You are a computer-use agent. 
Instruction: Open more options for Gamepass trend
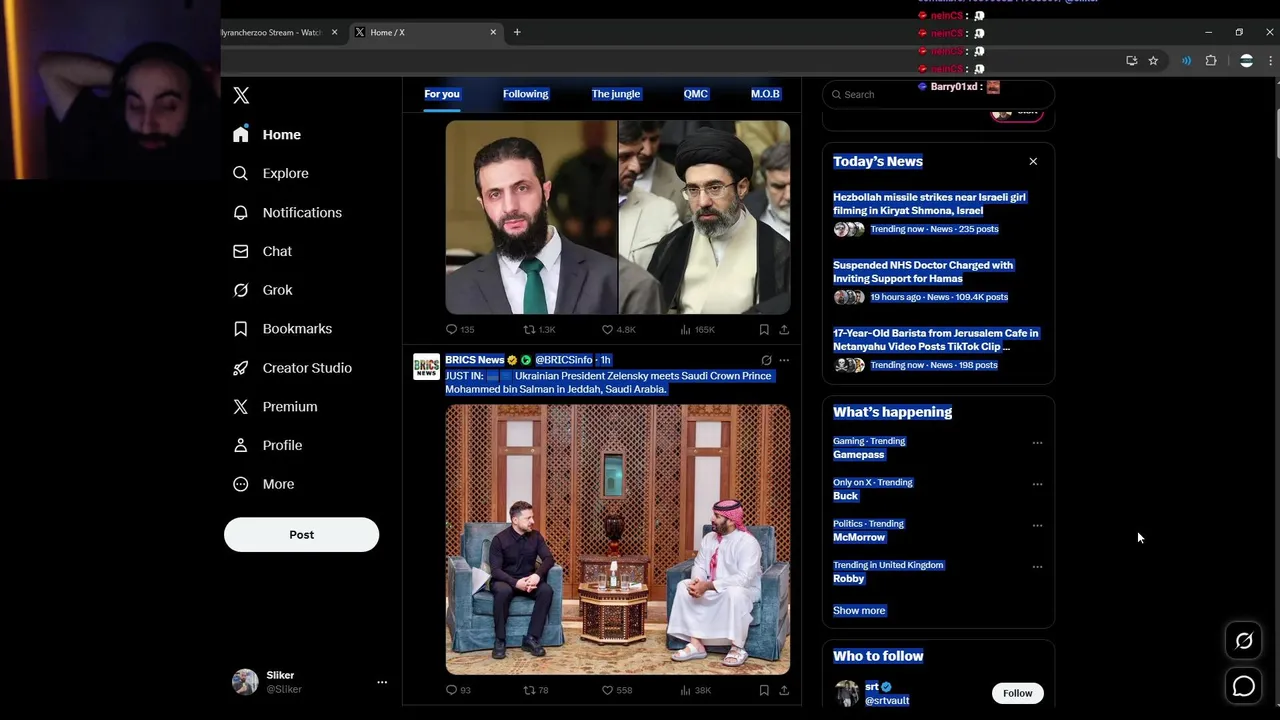pyautogui.click(x=1037, y=443)
